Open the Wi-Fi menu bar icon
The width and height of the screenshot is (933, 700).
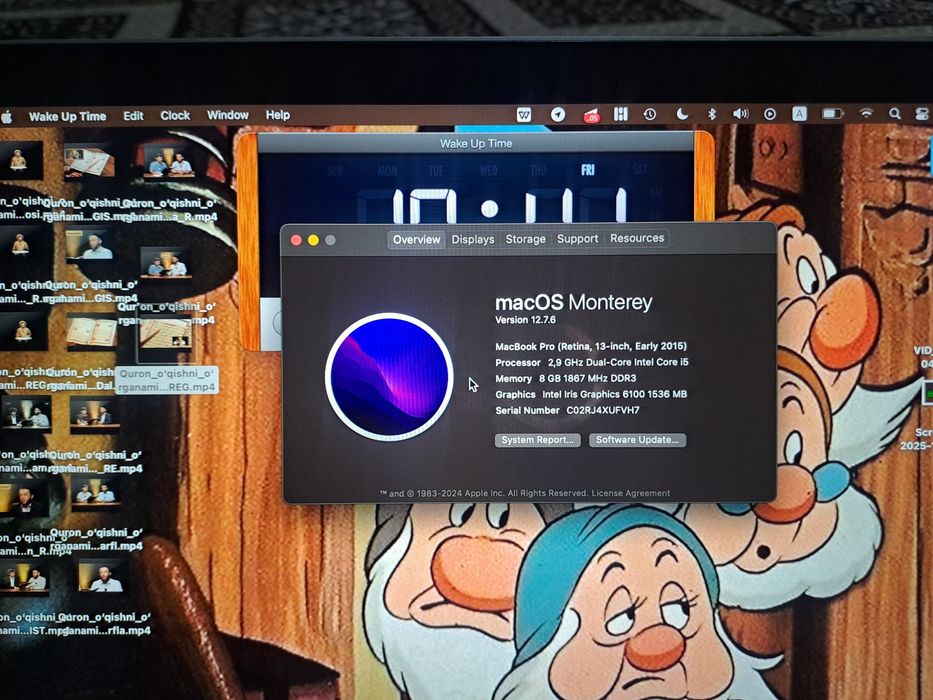[x=866, y=113]
